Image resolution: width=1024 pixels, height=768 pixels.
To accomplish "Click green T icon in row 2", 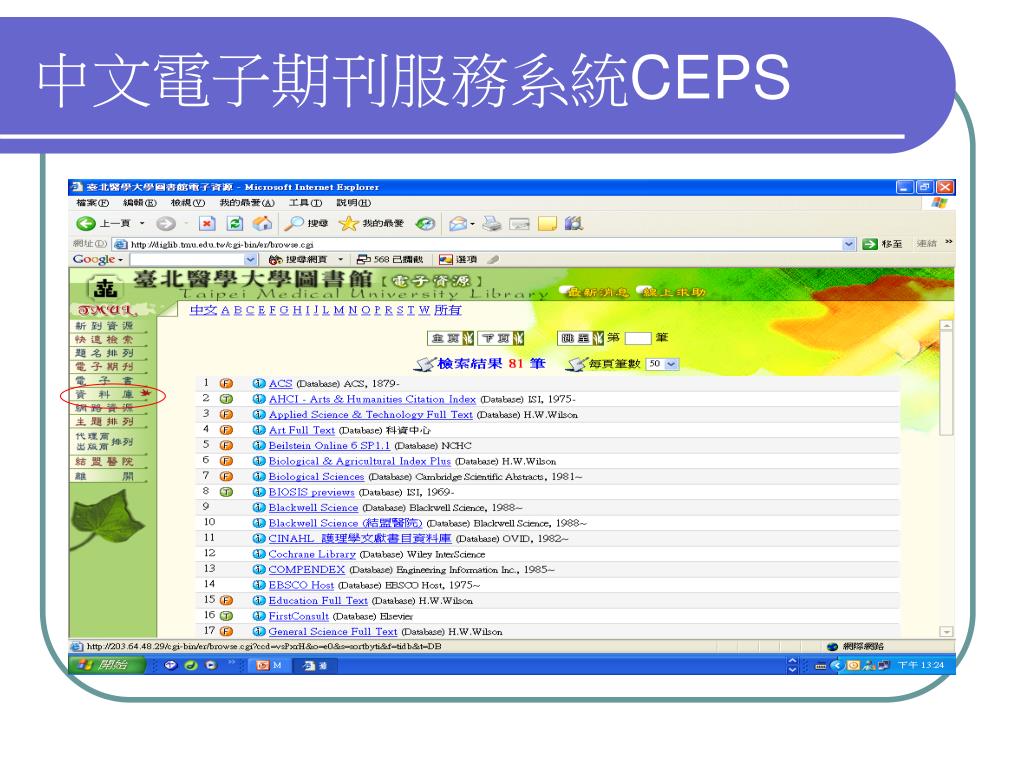I will 226,399.
